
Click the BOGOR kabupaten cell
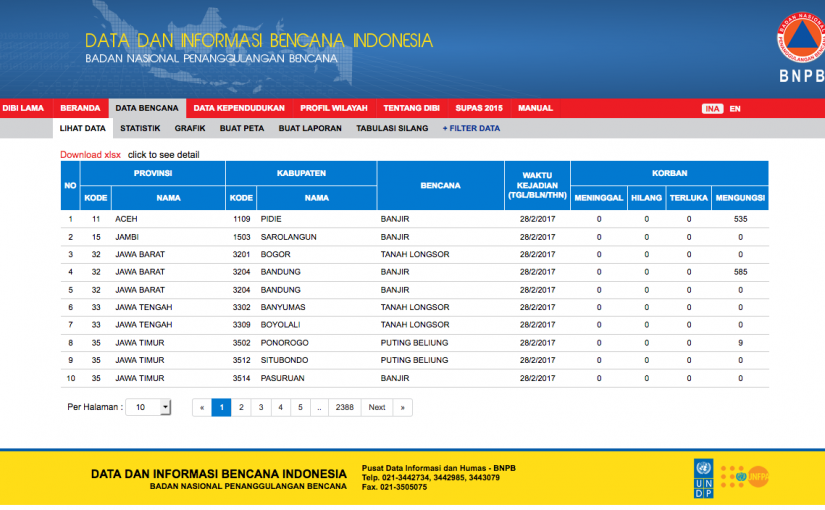pyautogui.click(x=275, y=254)
